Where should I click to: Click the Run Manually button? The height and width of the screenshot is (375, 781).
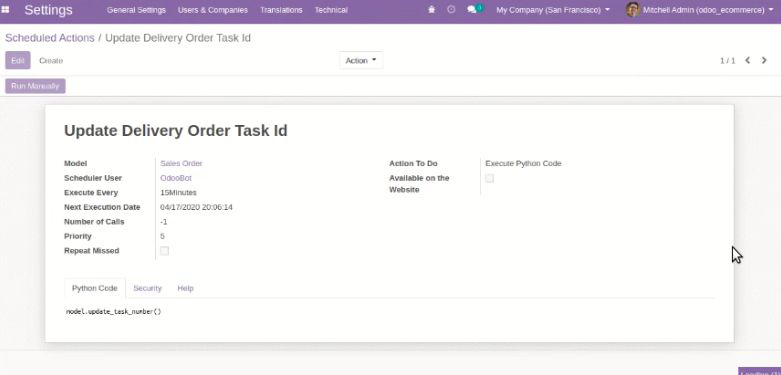35,86
